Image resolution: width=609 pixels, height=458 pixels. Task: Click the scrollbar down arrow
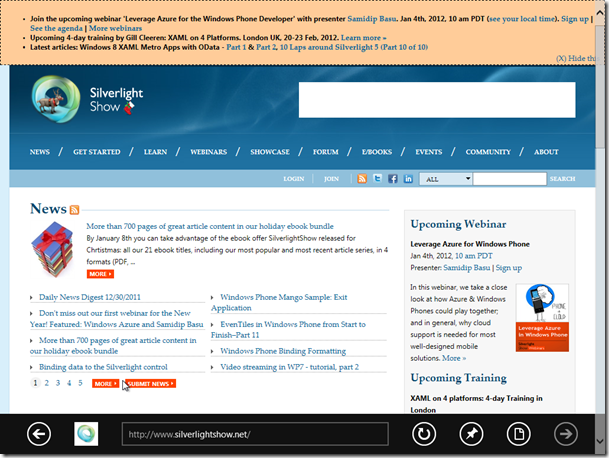tap(600, 442)
